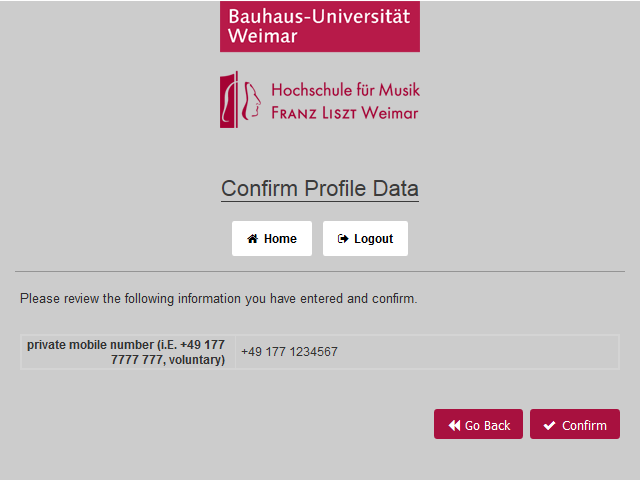Go back using the Go Back button
Viewport: 640px width, 480px height.
478,424
